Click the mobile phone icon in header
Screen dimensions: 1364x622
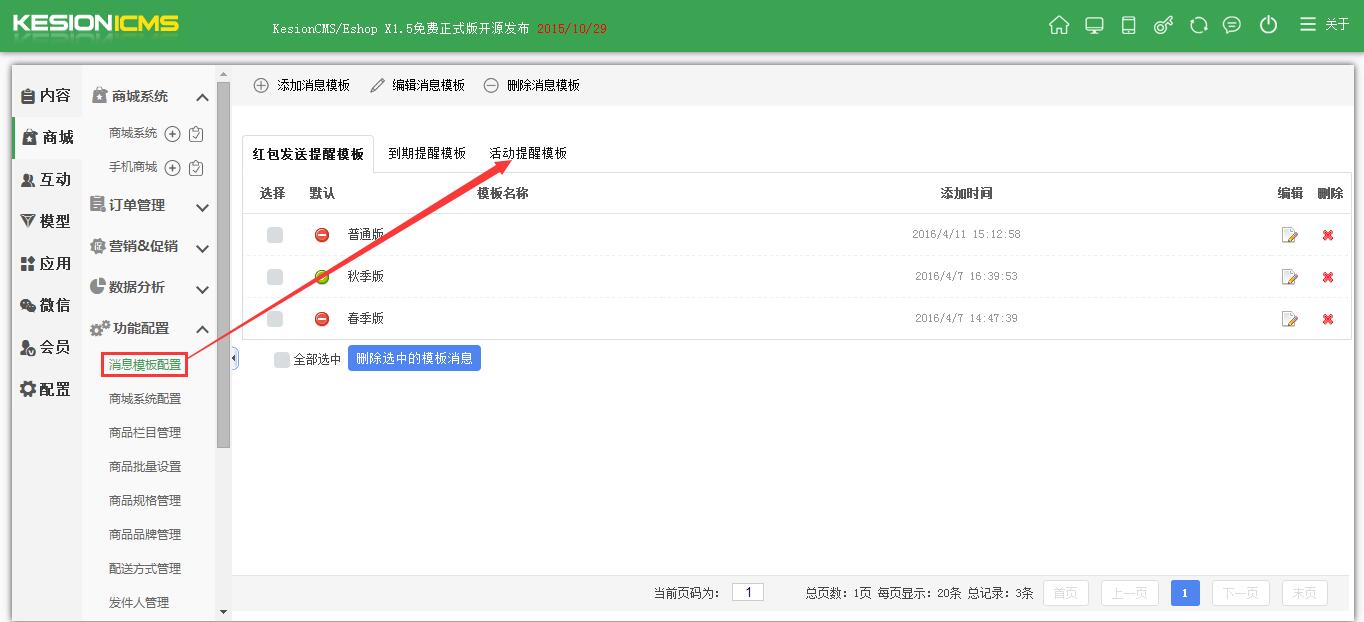1128,25
